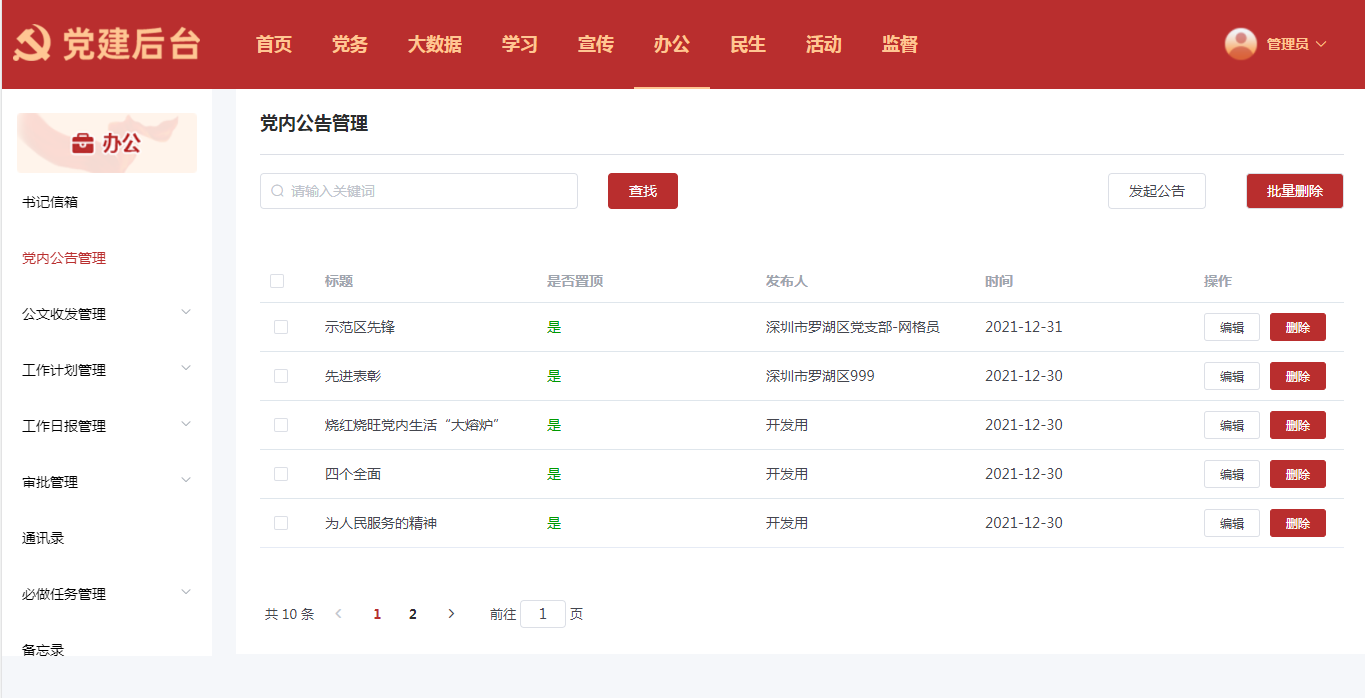Expand the 审批管理 sidebar menu
Image resolution: width=1365 pixels, height=698 pixels.
(x=186, y=481)
